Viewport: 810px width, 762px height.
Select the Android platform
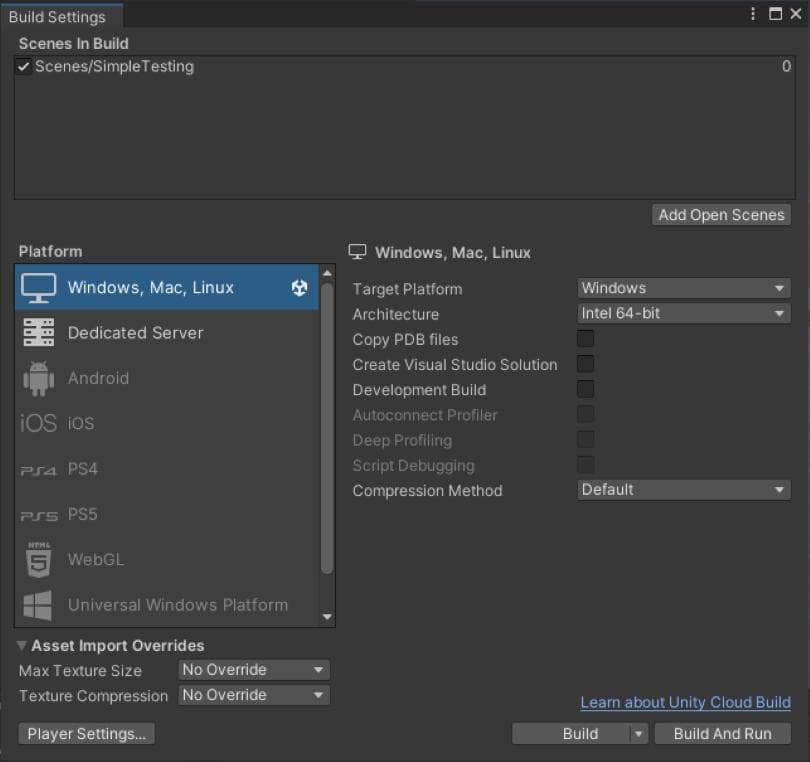[x=98, y=378]
